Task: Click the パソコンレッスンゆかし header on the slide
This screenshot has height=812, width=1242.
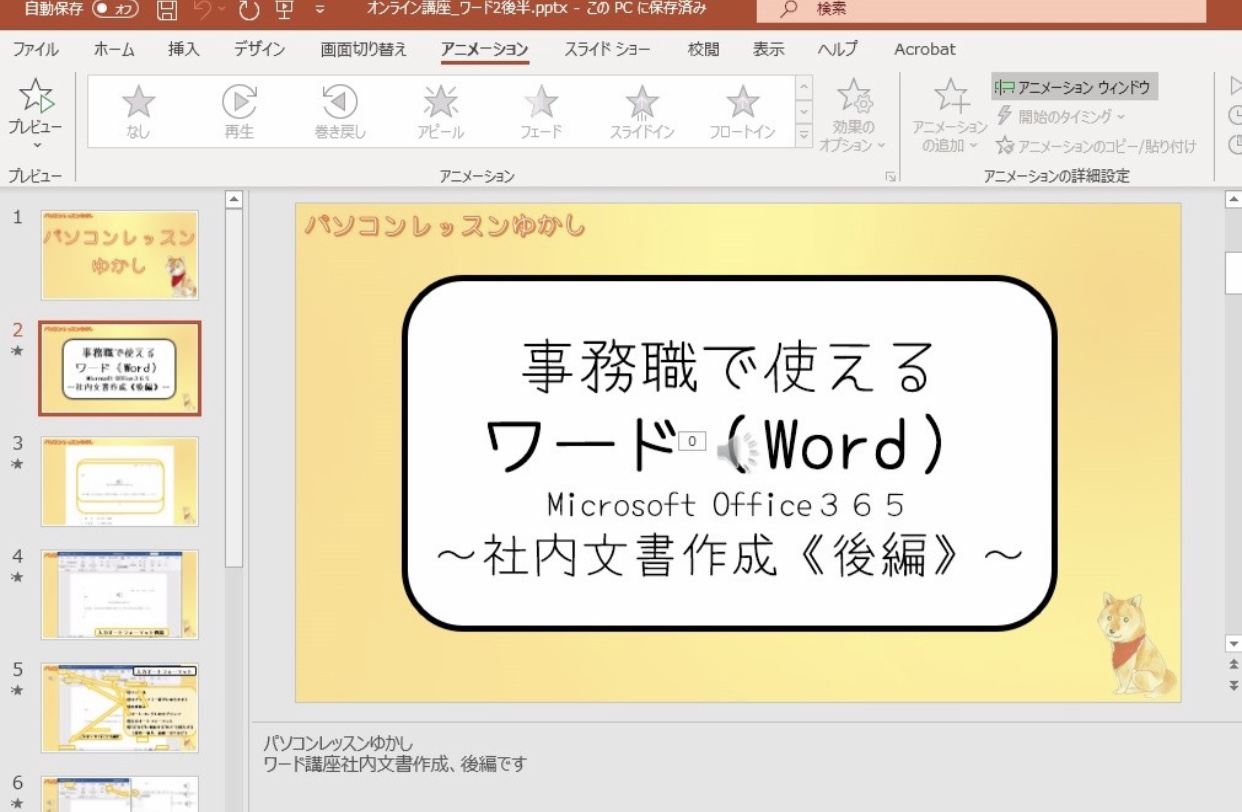Action: 445,226
